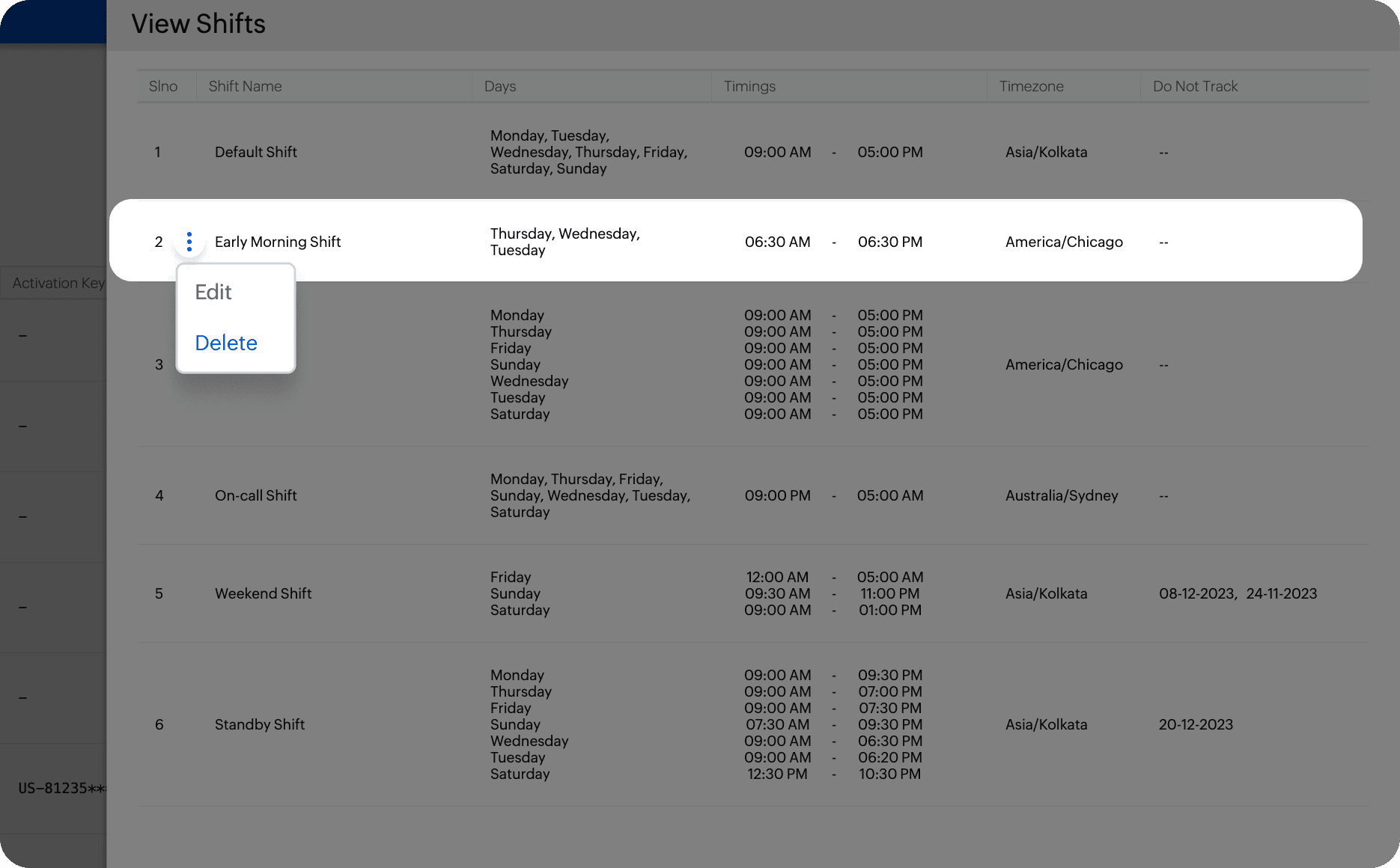Click the 08-12-2023 do-not-track date
1400x868 pixels.
1197,593
